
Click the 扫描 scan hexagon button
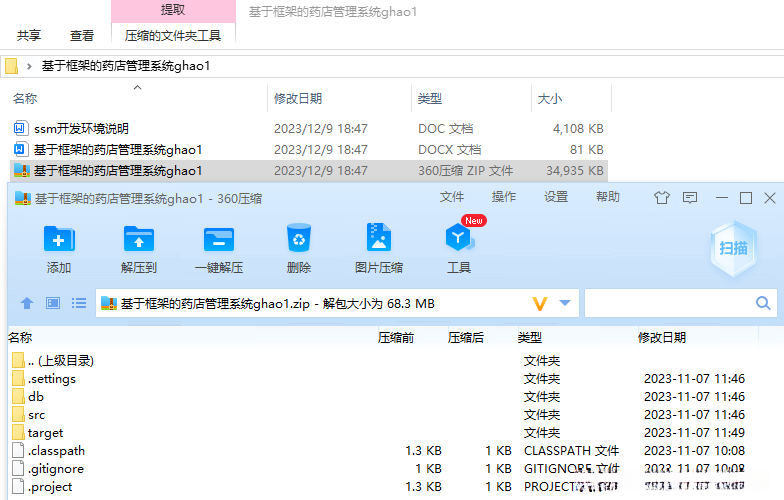point(733,248)
